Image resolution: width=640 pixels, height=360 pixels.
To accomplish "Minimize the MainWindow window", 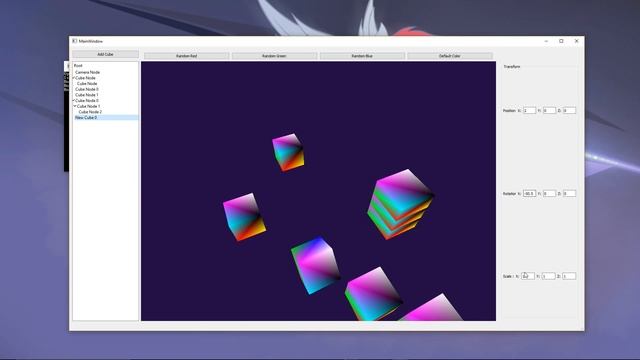I will coord(546,41).
